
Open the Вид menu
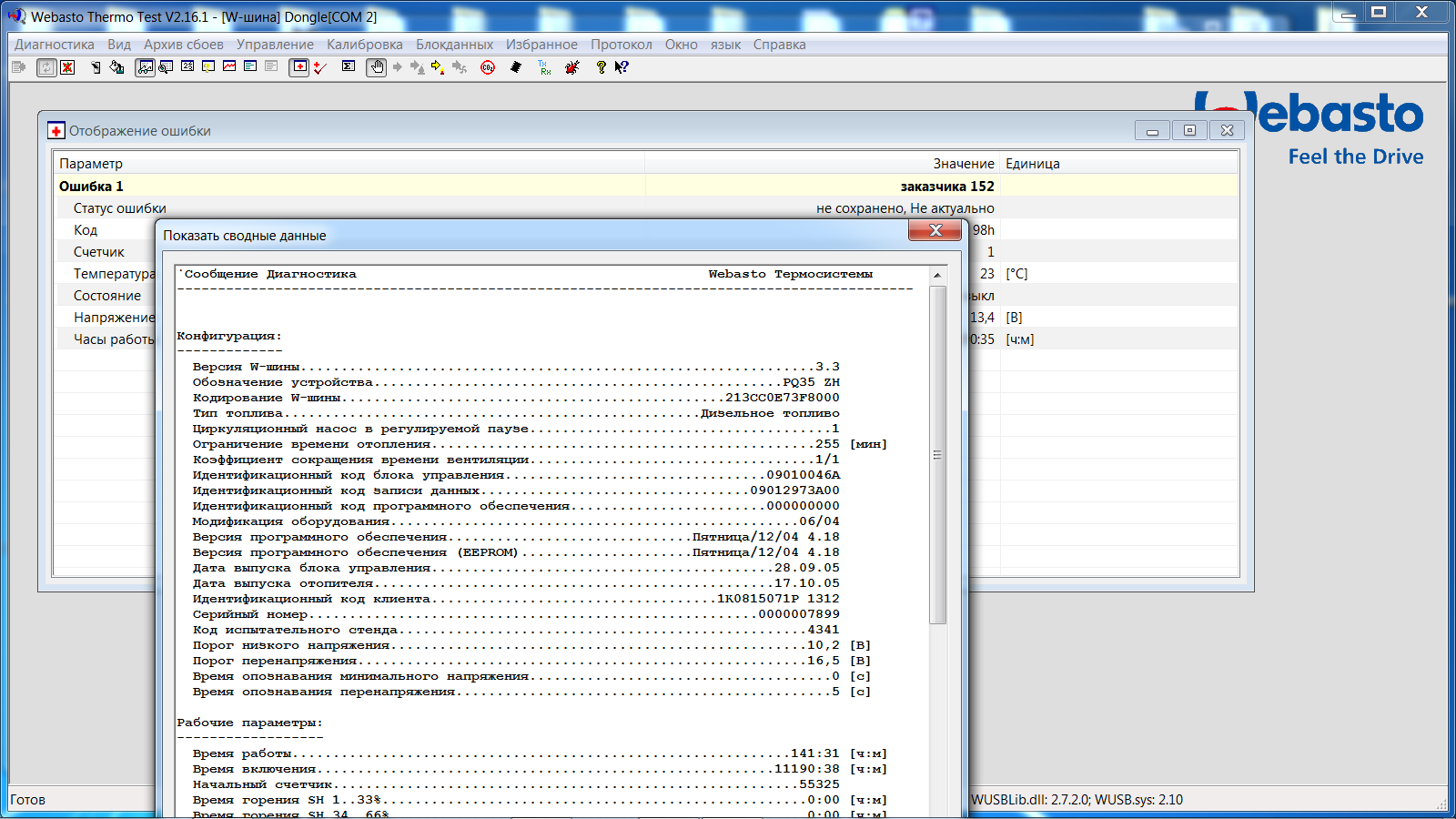pos(119,45)
